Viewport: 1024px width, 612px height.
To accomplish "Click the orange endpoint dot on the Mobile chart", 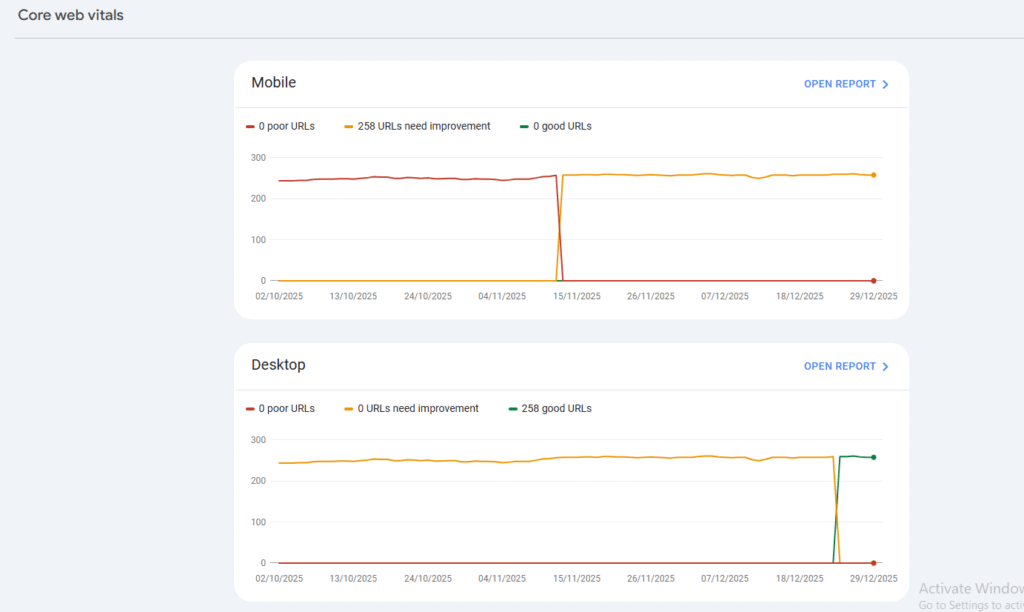I will pos(873,173).
